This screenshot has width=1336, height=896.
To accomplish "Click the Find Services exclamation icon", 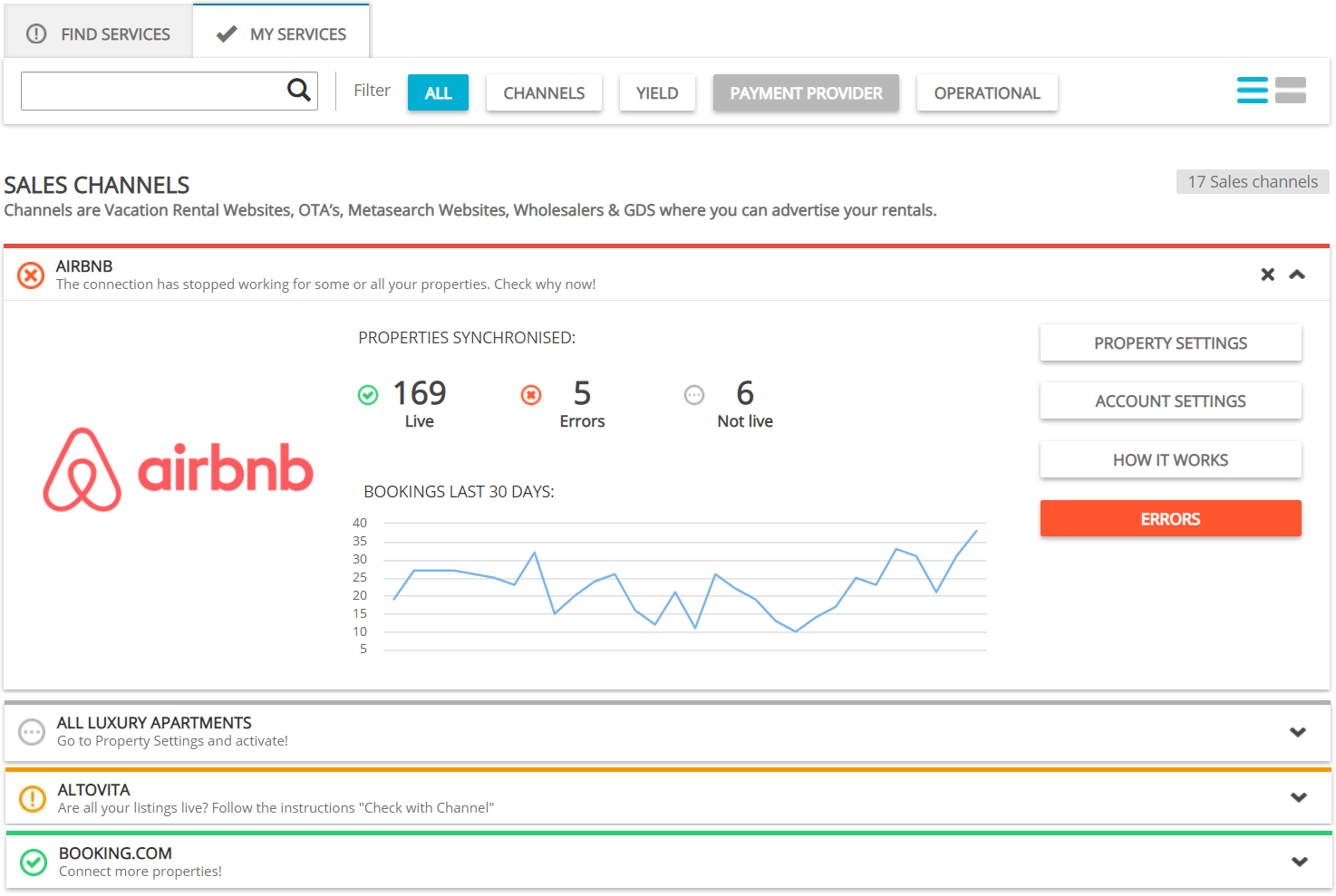I will pyautogui.click(x=36, y=34).
